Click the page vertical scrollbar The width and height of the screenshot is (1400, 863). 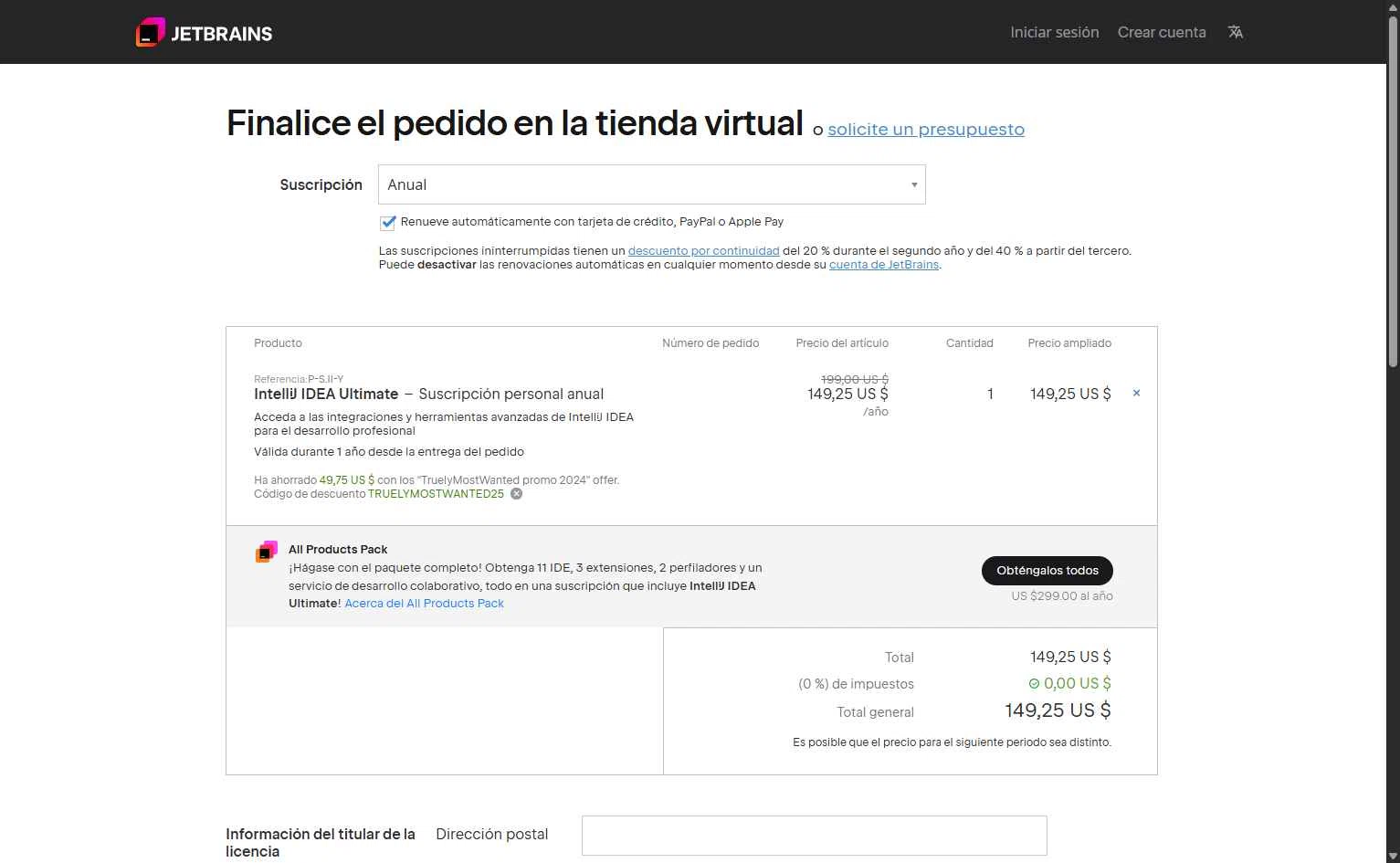tap(1393, 192)
